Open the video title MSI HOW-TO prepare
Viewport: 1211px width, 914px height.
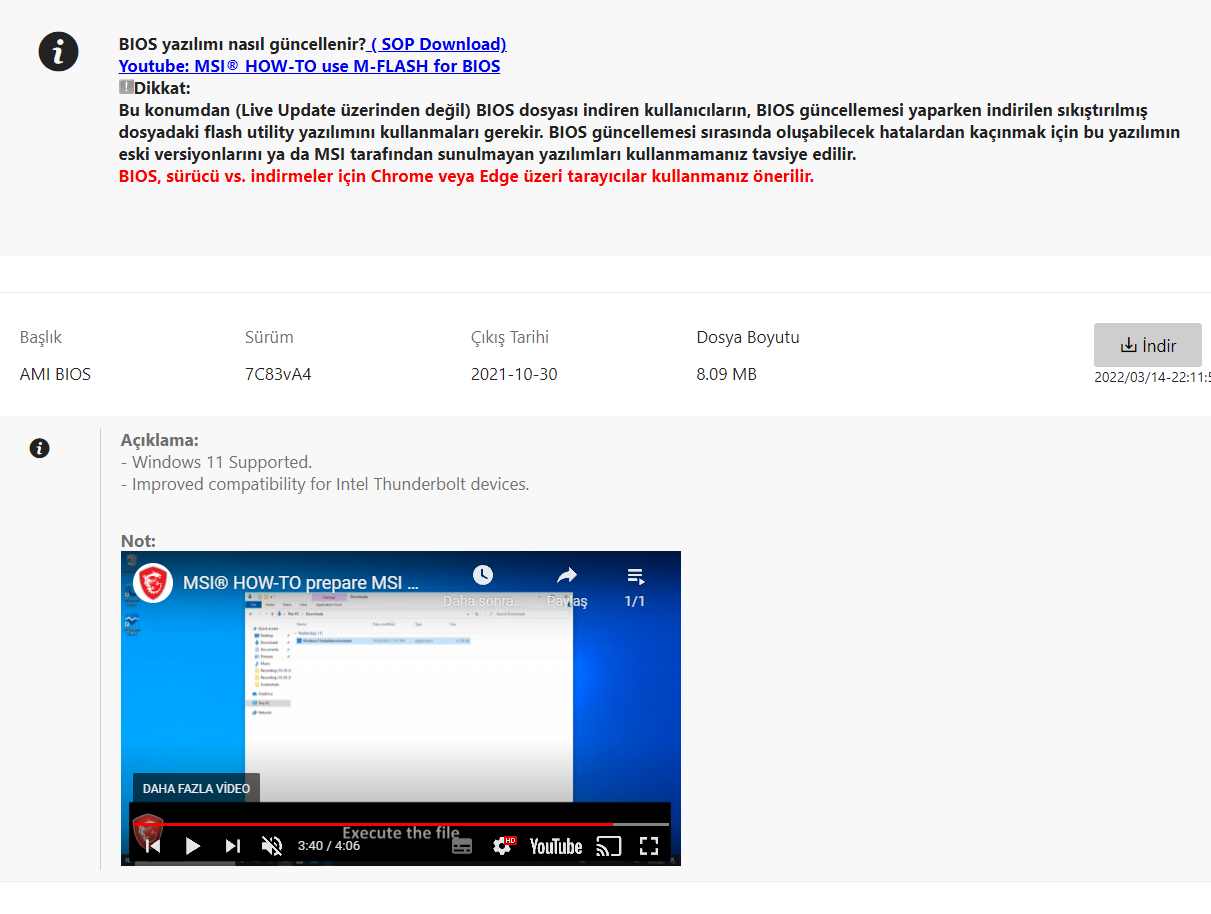[301, 583]
